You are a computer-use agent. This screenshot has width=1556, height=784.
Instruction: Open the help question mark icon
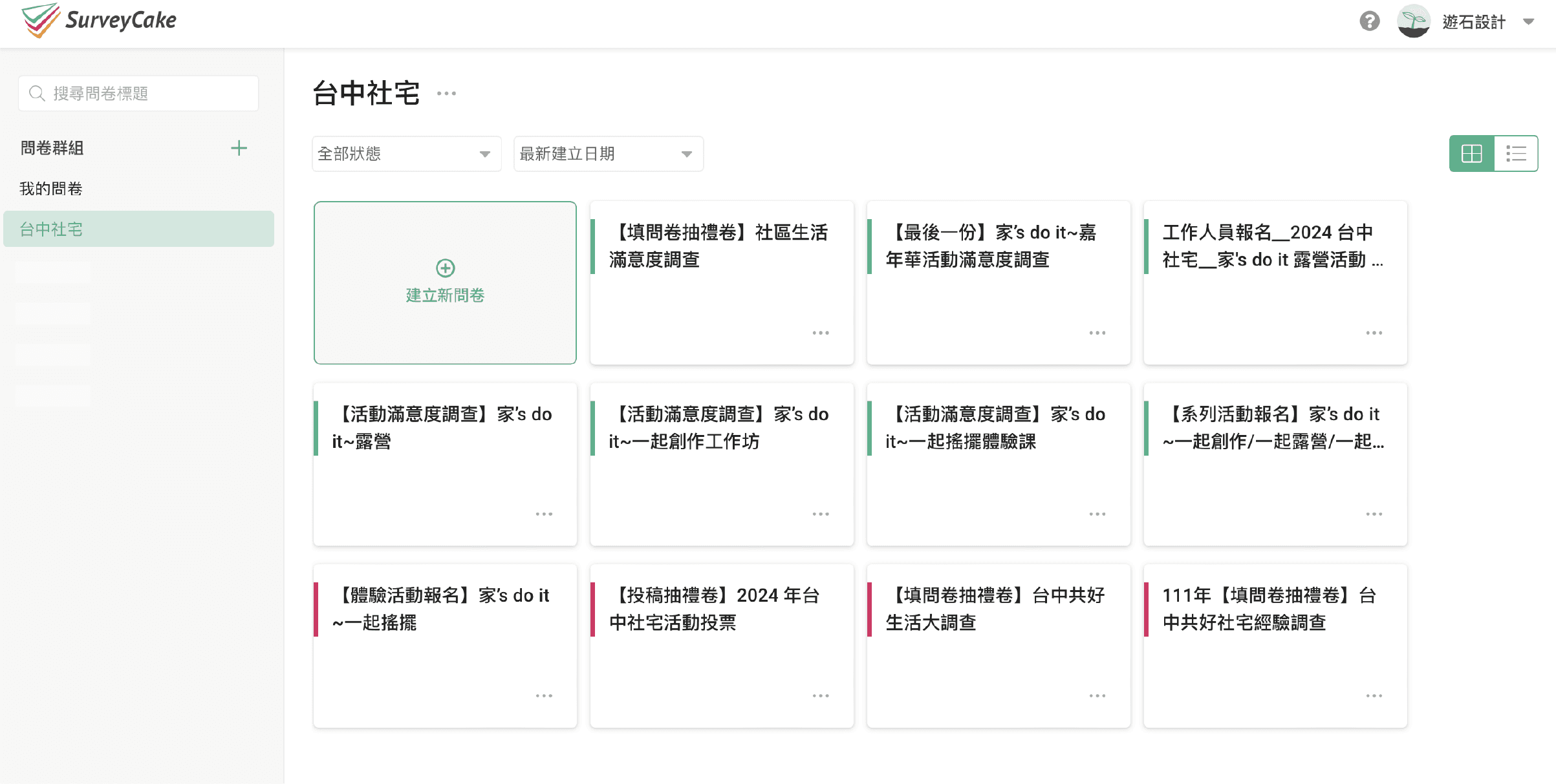(1369, 21)
